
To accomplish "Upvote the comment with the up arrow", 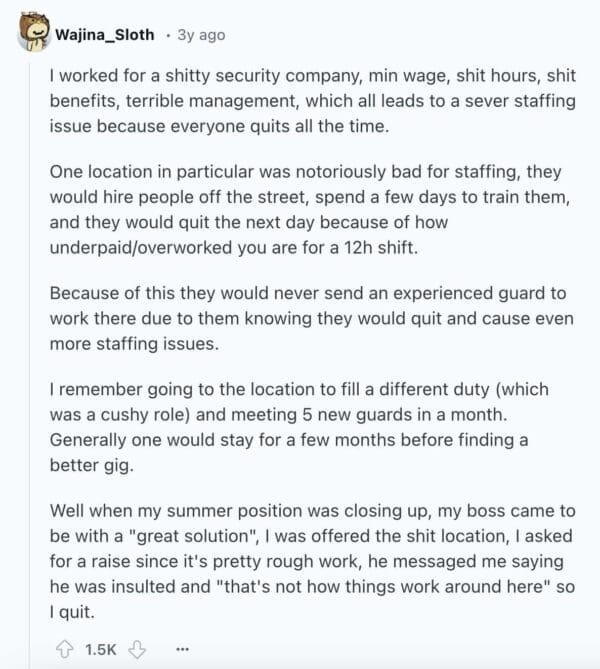I will tap(67, 649).
